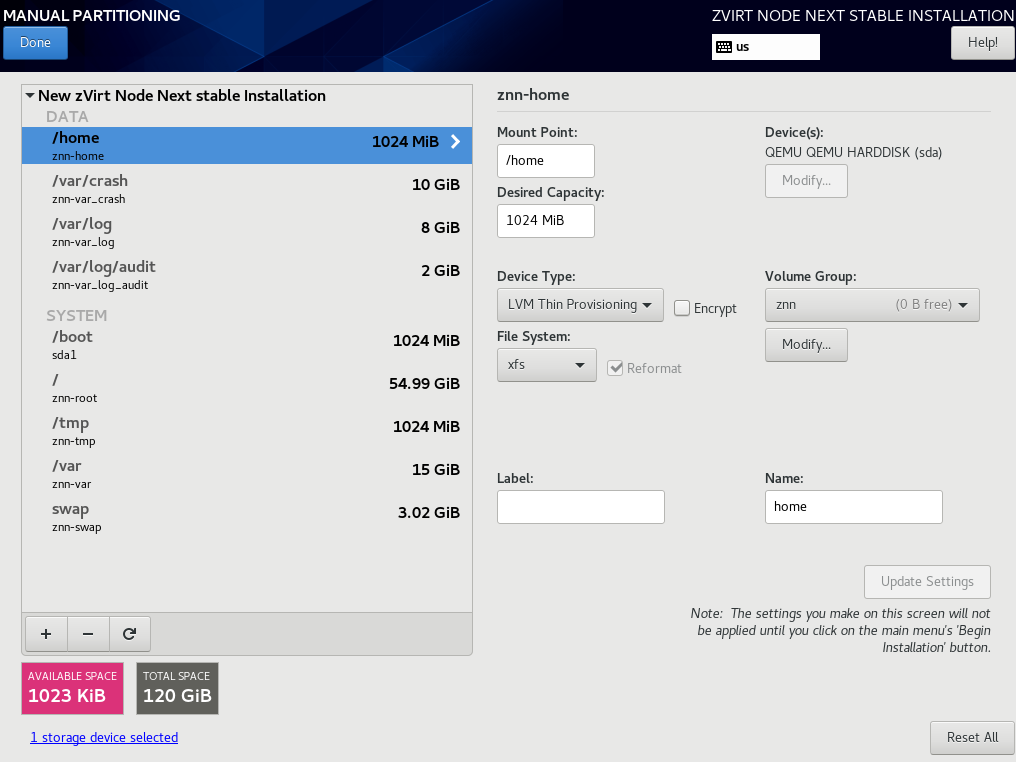Open the '1 storage device selected' link
This screenshot has width=1016, height=762.
coord(104,737)
